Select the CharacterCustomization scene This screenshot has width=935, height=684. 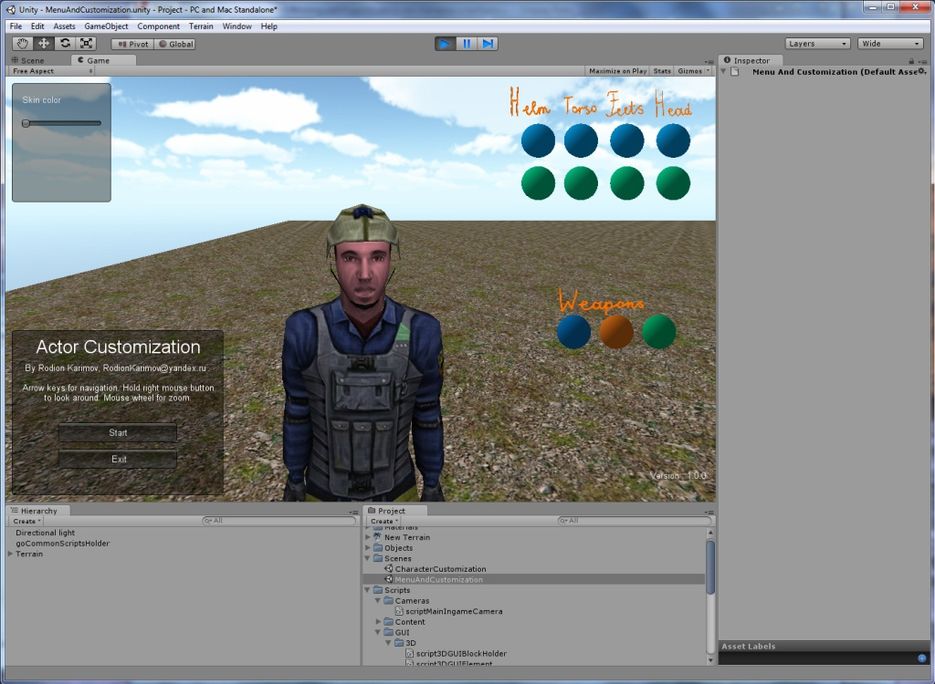click(440, 569)
